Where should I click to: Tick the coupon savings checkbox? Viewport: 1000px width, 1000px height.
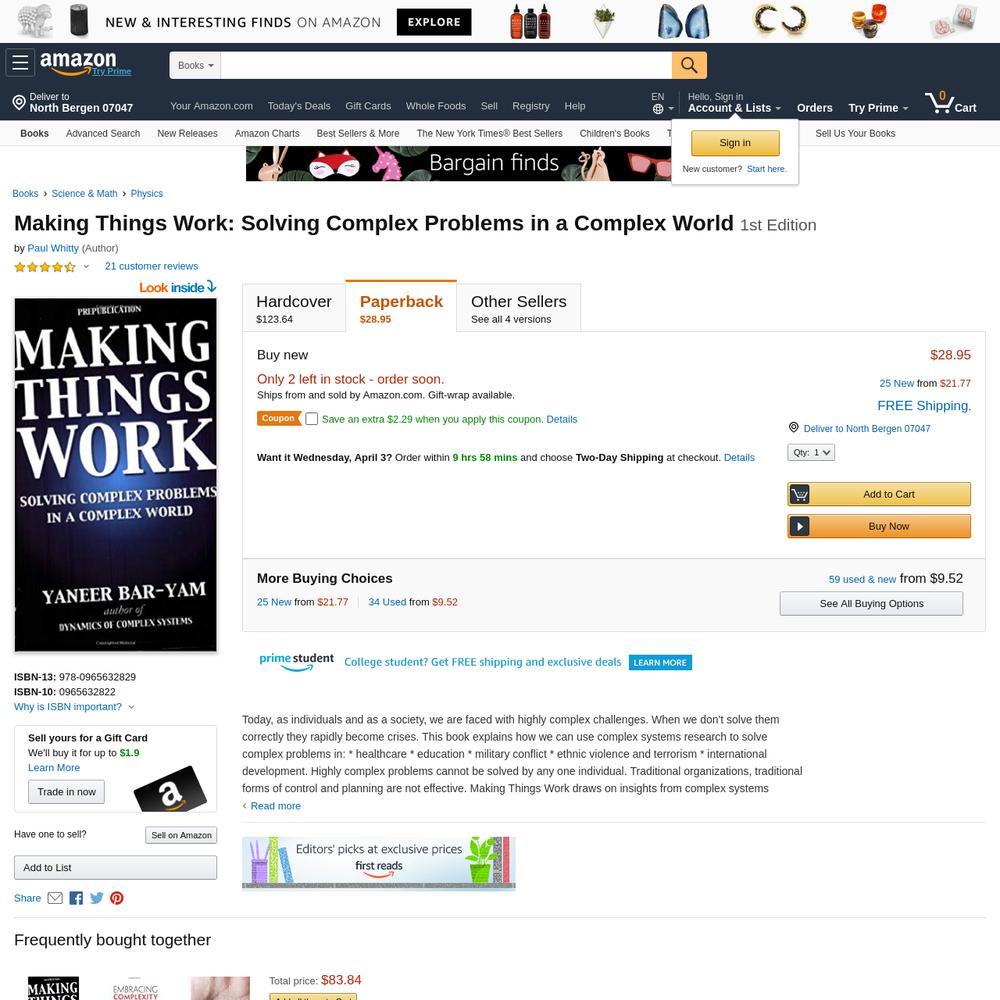(x=311, y=419)
